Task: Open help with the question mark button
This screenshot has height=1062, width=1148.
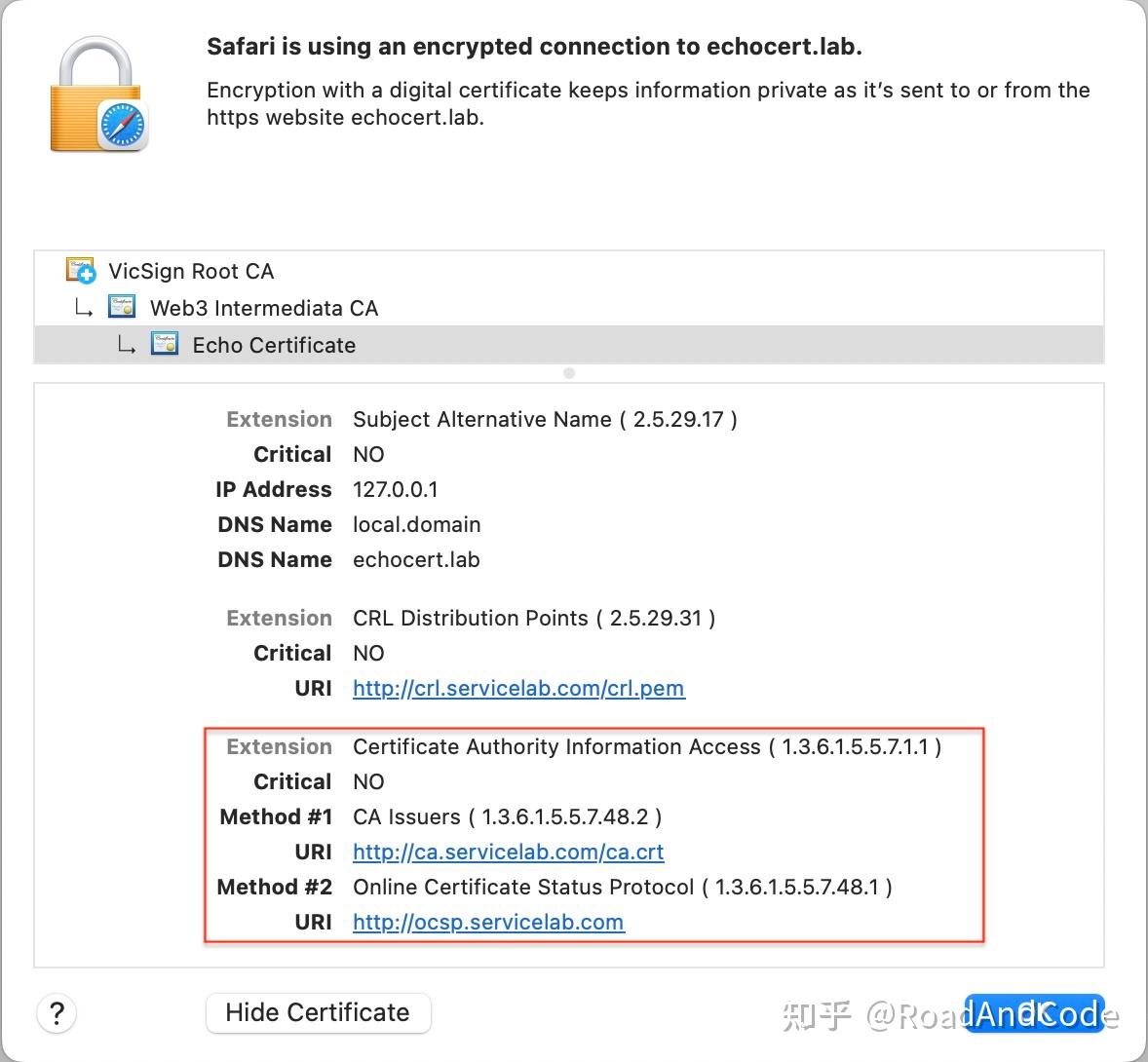Action: pos(57,1013)
